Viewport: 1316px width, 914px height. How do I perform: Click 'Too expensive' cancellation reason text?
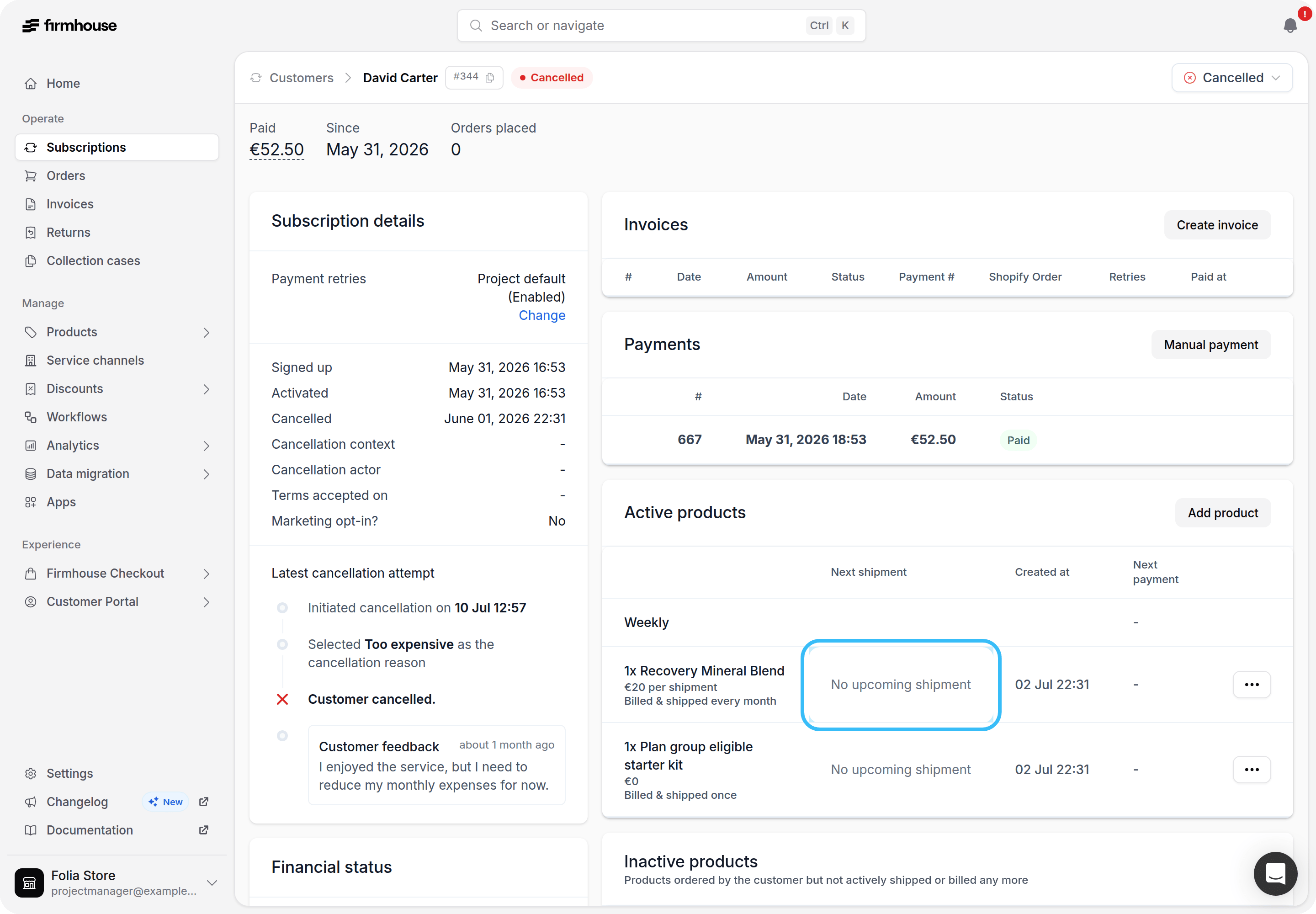pos(409,645)
